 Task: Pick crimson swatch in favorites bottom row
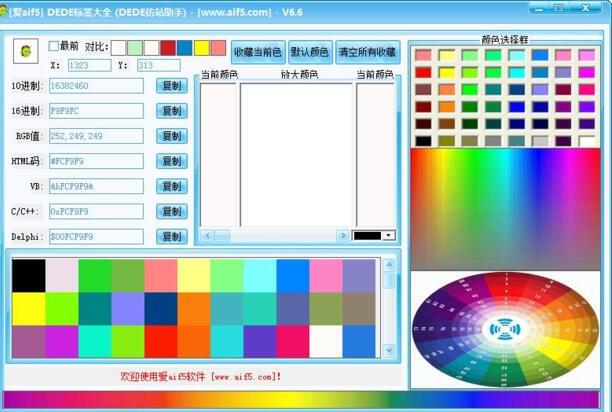(x=293, y=341)
